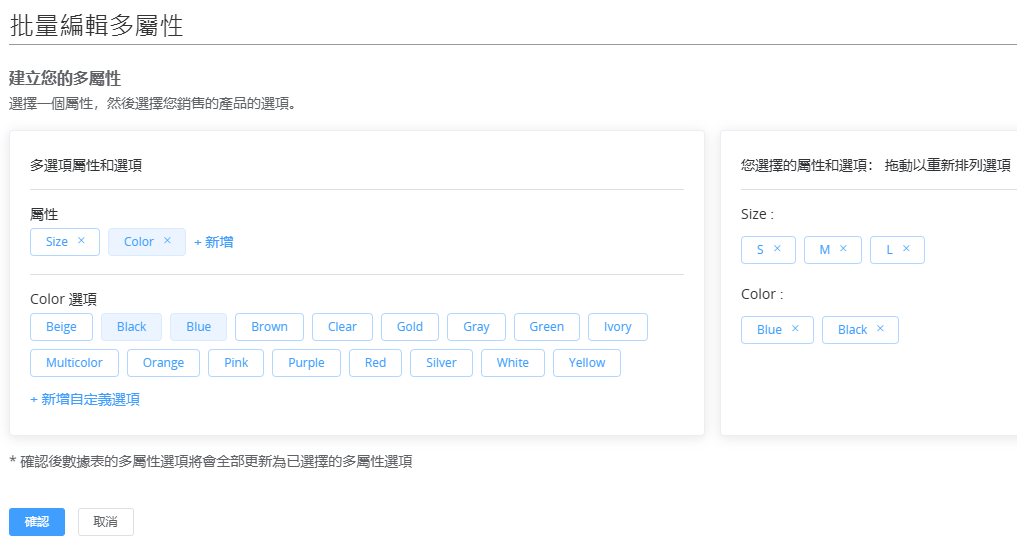Toggle the Gold color option
Image resolution: width=1017 pixels, height=551 pixels.
click(410, 327)
